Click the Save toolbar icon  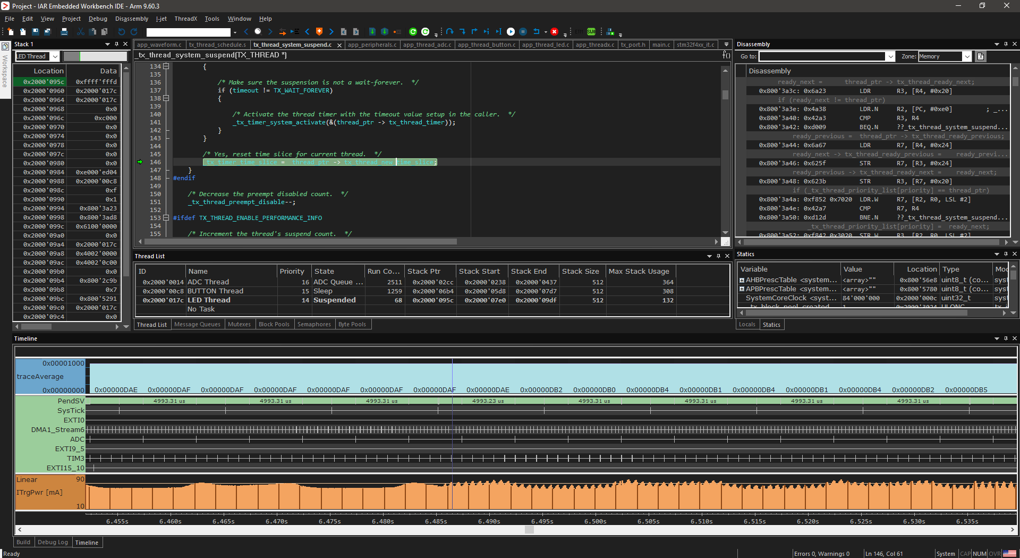coord(35,31)
